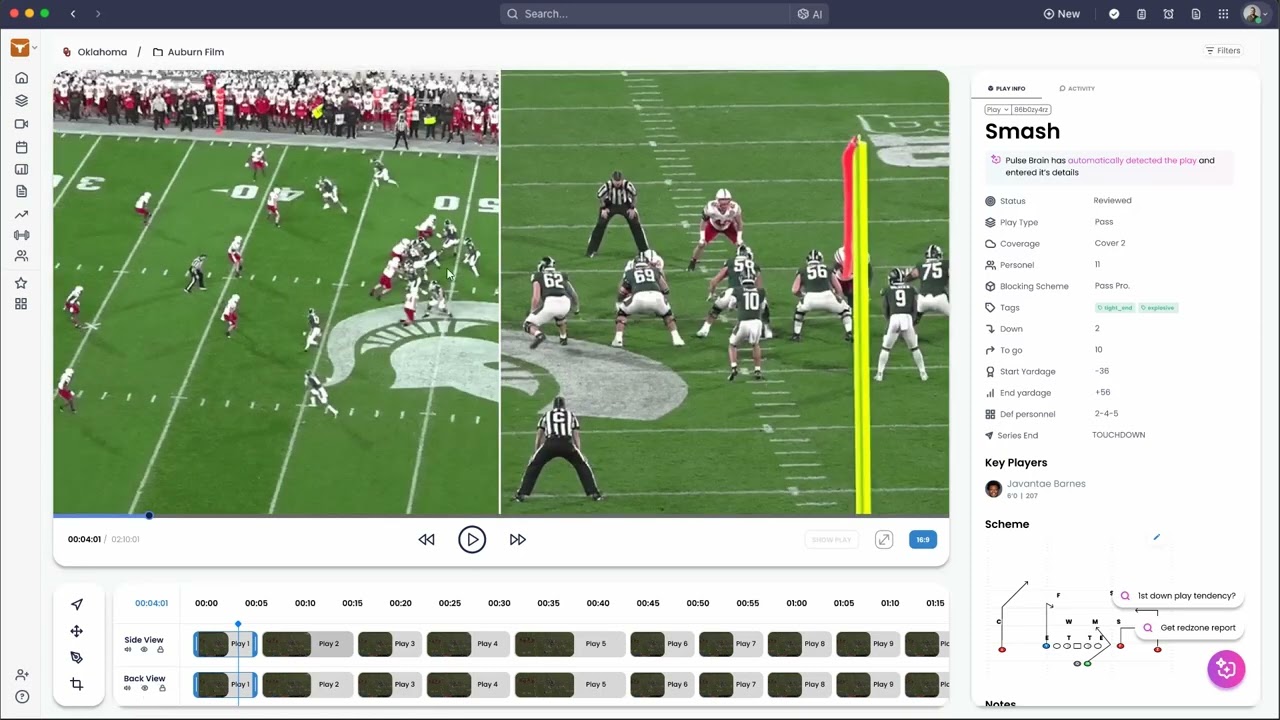Select the arrow pointer tool

tap(77, 604)
